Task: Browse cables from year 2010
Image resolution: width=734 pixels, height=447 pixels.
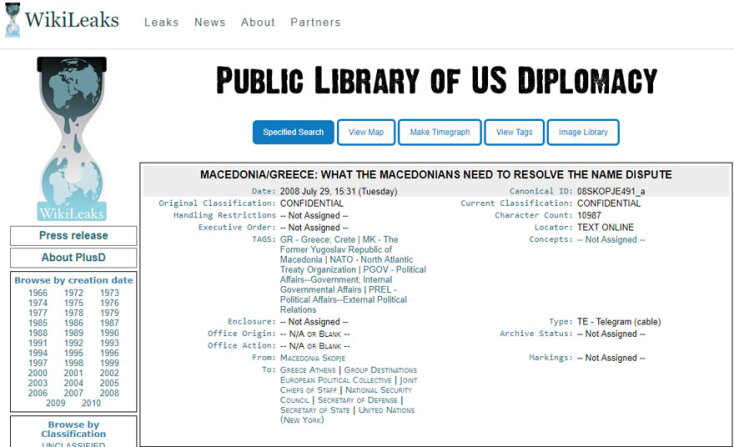Action: (x=91, y=403)
